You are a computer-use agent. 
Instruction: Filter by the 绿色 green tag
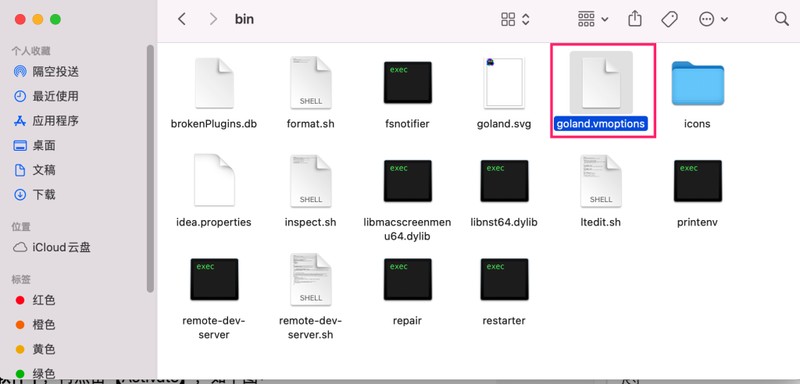(x=35, y=373)
